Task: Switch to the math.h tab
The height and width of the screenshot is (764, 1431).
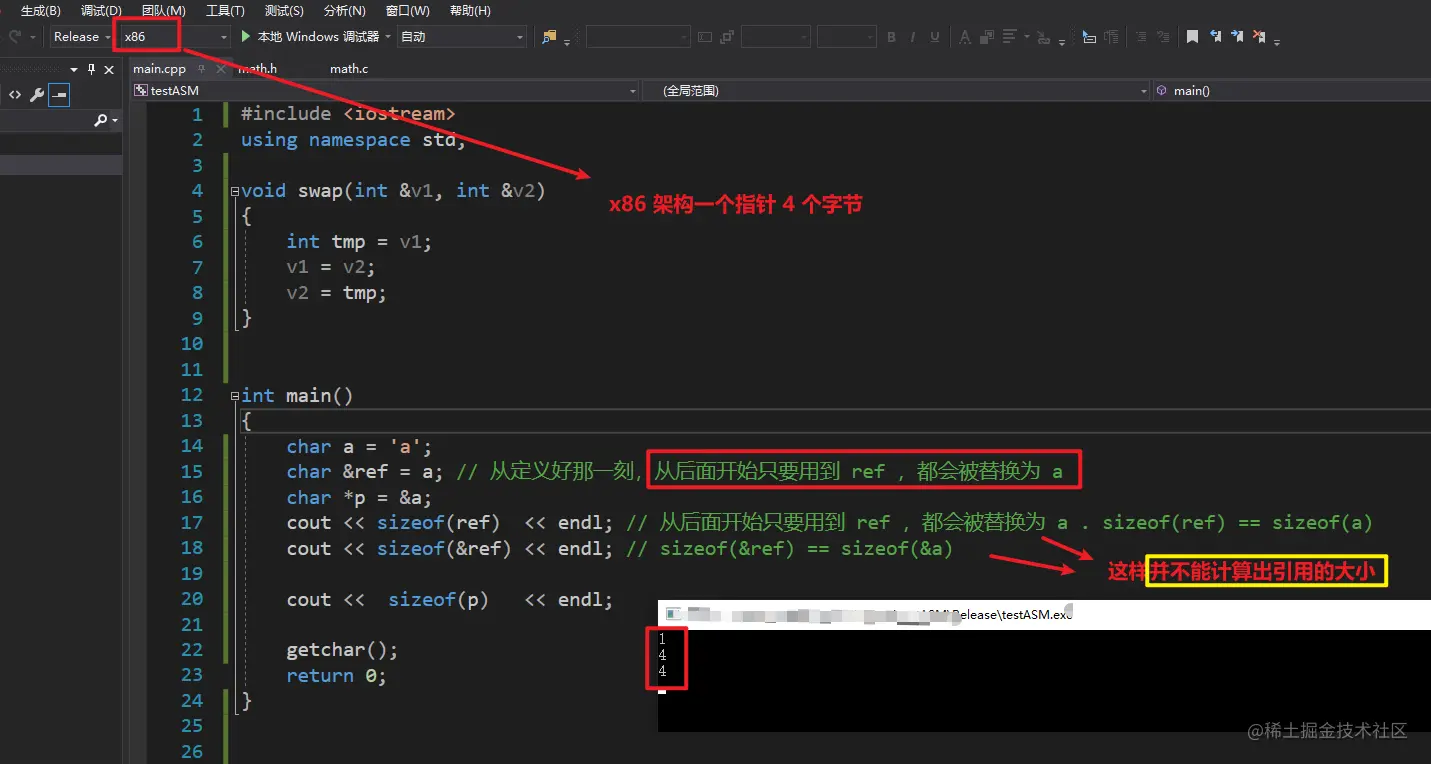Action: tap(257, 69)
